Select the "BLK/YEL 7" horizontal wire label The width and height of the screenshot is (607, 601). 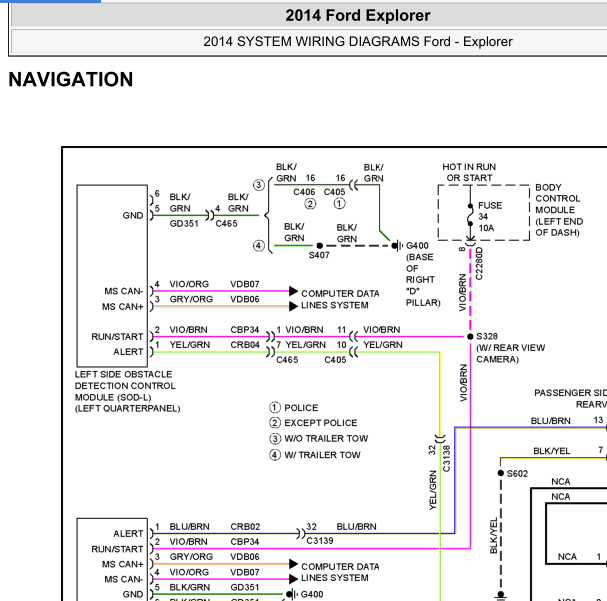[x=568, y=450]
